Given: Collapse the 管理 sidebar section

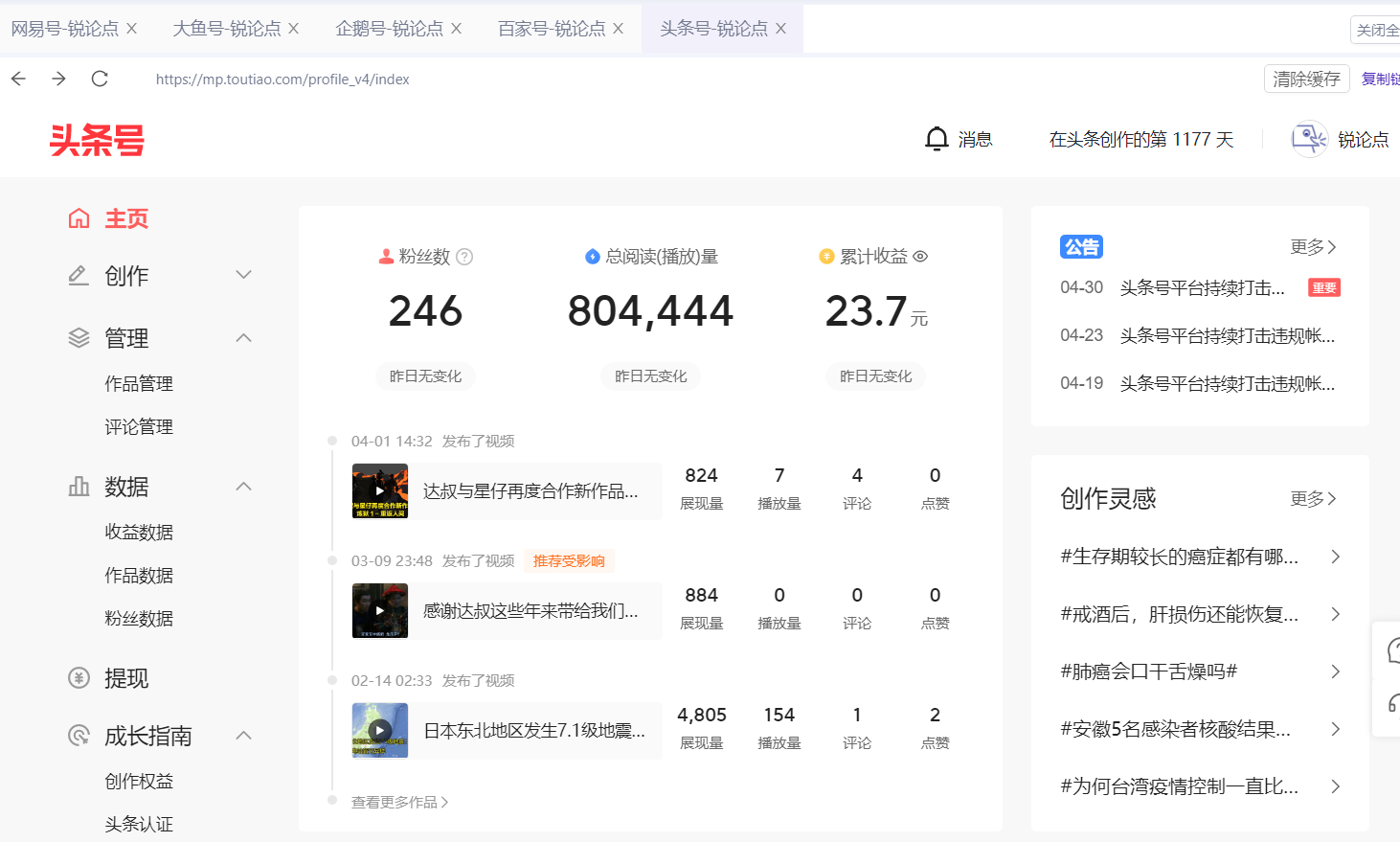Looking at the screenshot, I should tap(243, 338).
